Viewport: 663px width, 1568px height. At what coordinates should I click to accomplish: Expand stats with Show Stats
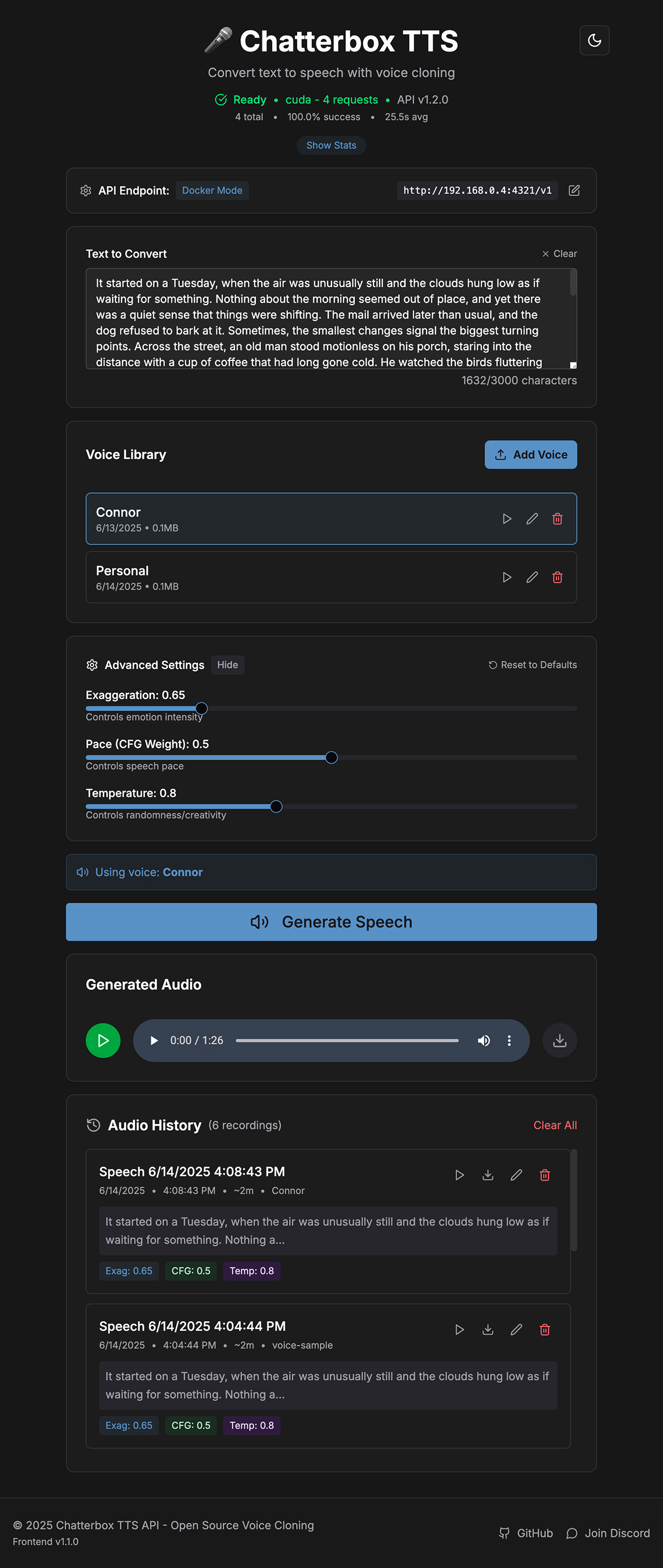click(x=331, y=145)
